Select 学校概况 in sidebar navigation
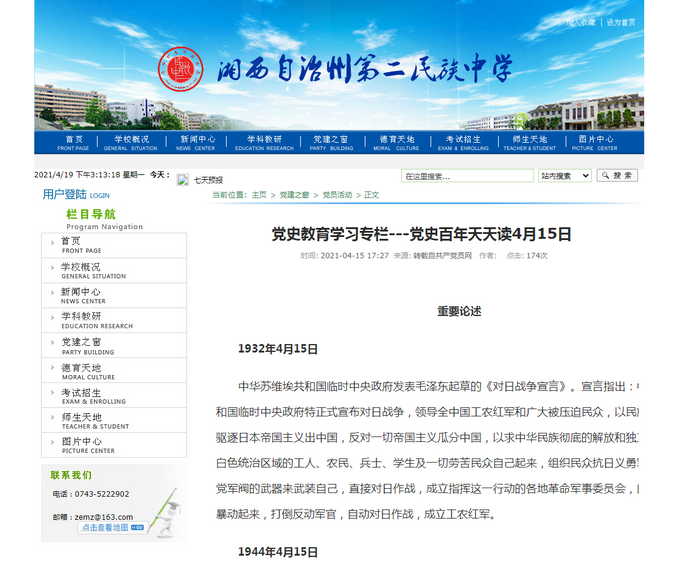This screenshot has height=565, width=700. [114, 270]
